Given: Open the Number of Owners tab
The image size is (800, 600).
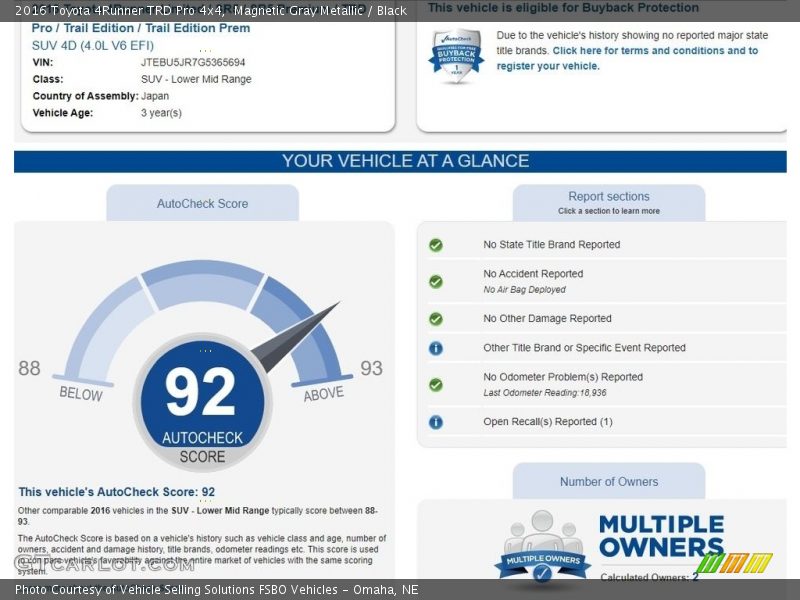Looking at the screenshot, I should pyautogui.click(x=608, y=481).
